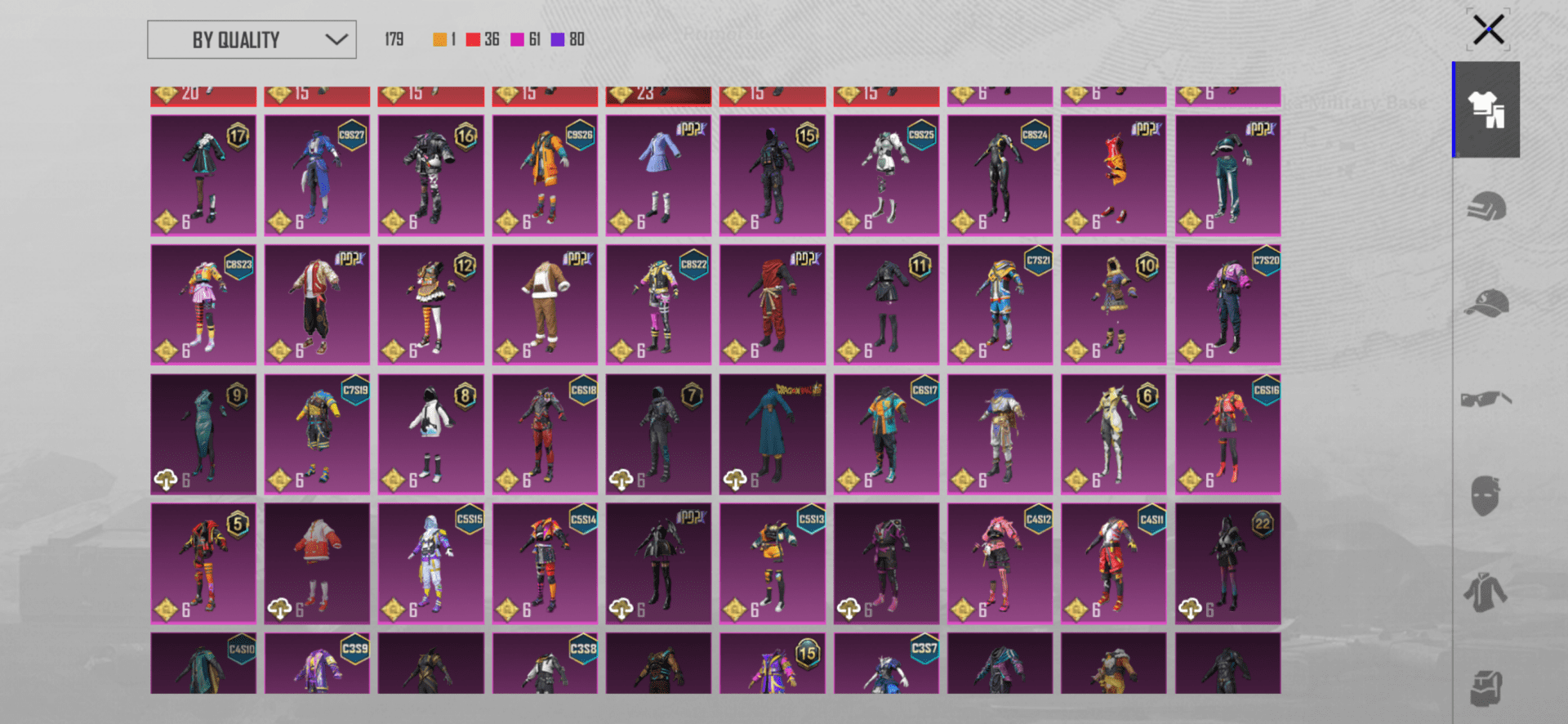The image size is (1568, 724).
Task: Filter by pink quality swatch showing 61
Action: pyautogui.click(x=517, y=40)
